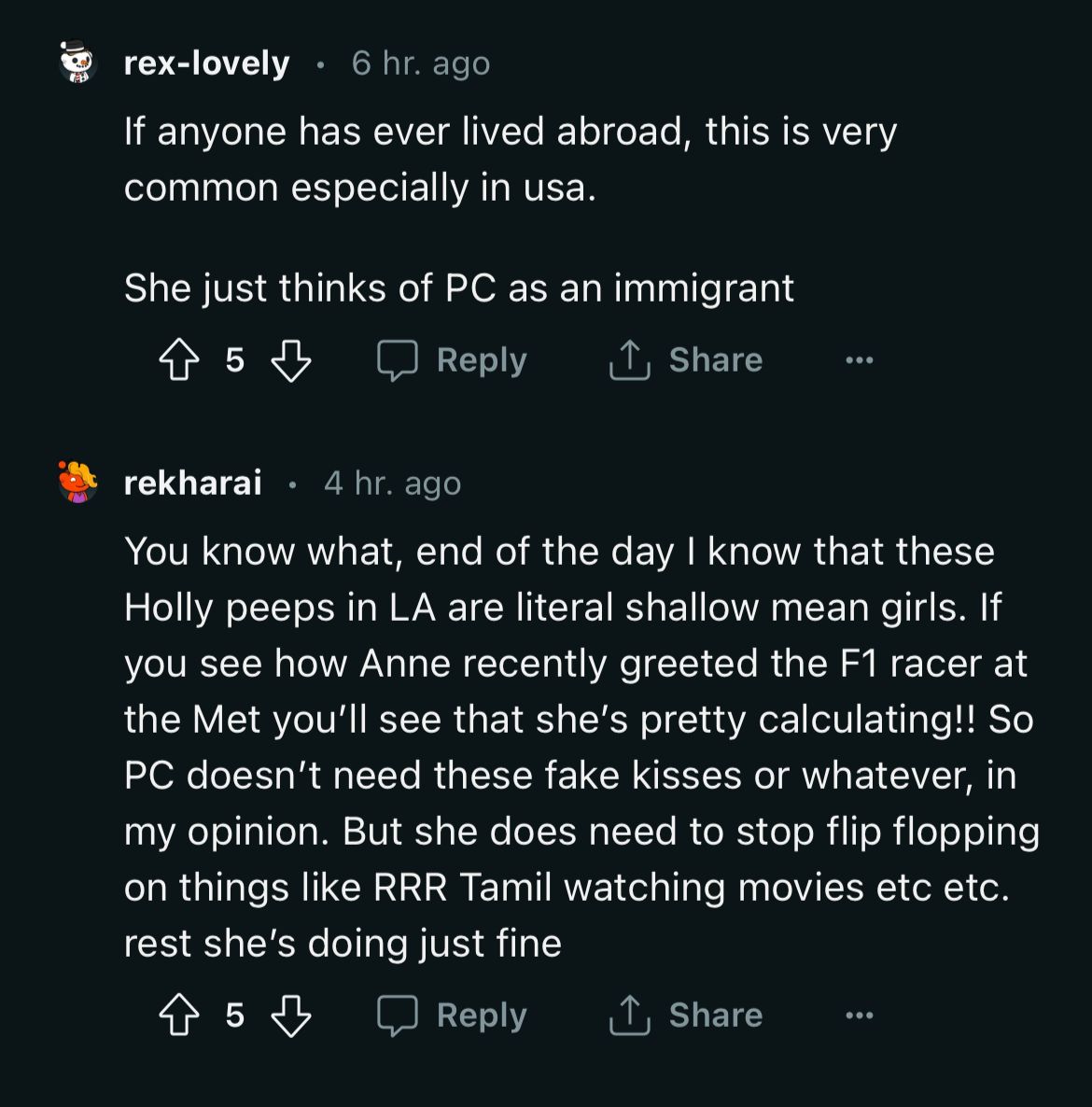1092x1107 pixels.
Task: Click the Reply label on rex-lovely's comment
Action: click(482, 360)
